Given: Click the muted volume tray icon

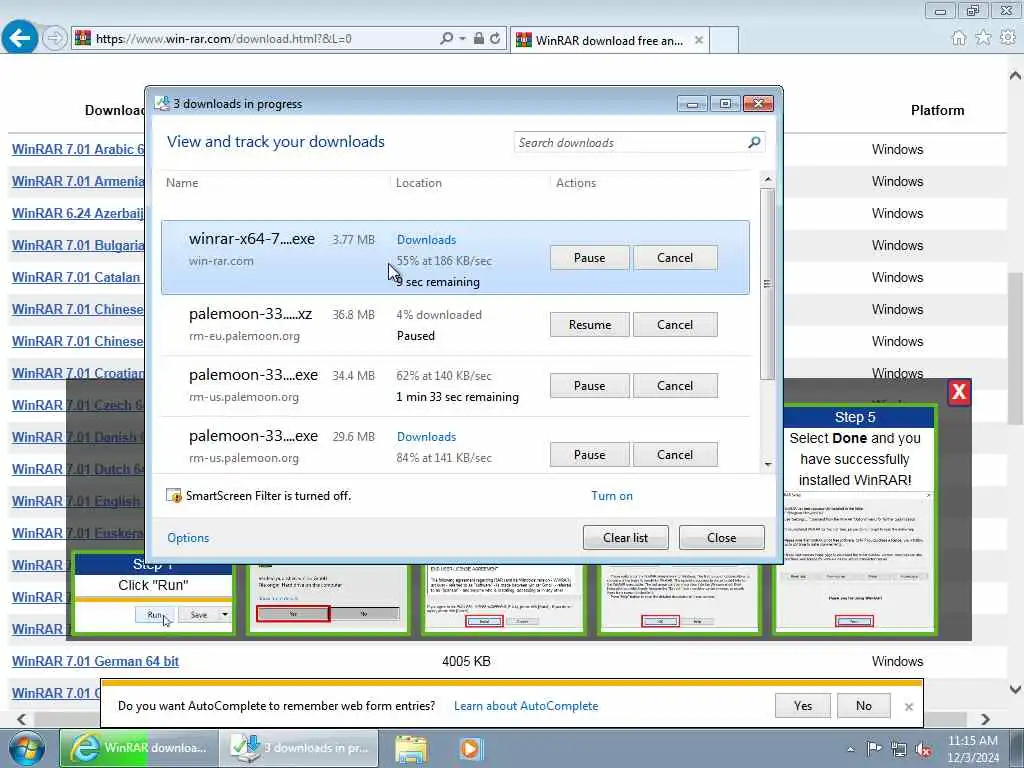Looking at the screenshot, I should 923,750.
